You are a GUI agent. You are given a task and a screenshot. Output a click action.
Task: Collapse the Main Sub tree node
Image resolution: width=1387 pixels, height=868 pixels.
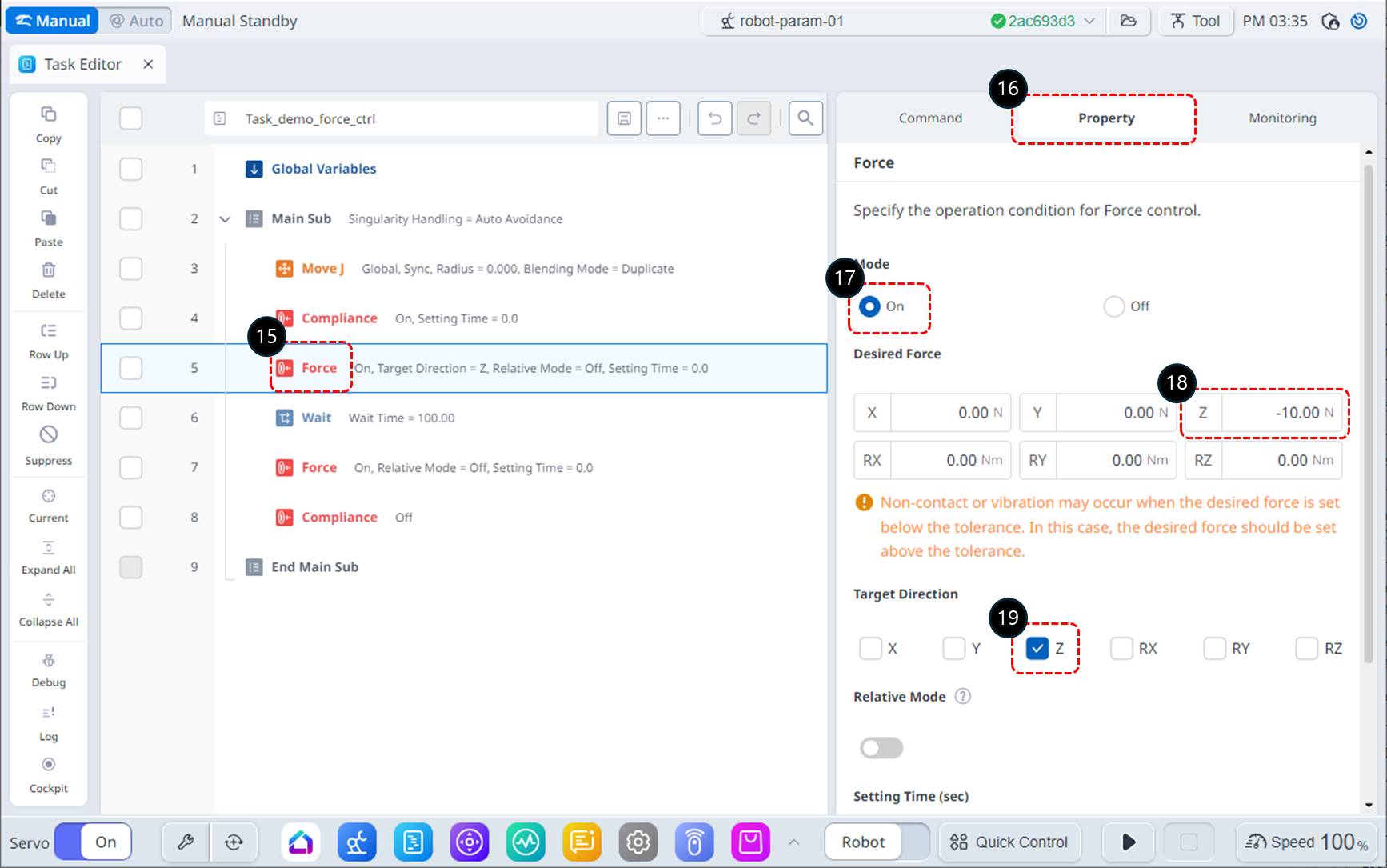[x=225, y=219]
